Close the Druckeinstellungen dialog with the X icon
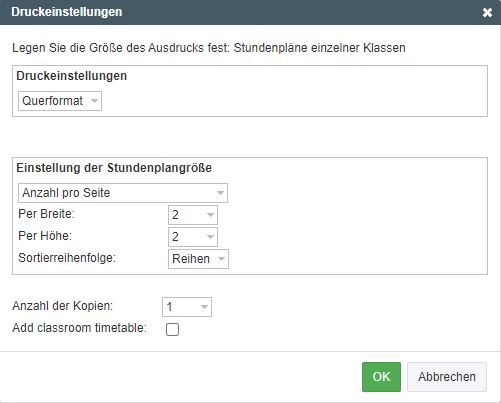The height and width of the screenshot is (403, 501). (x=487, y=13)
